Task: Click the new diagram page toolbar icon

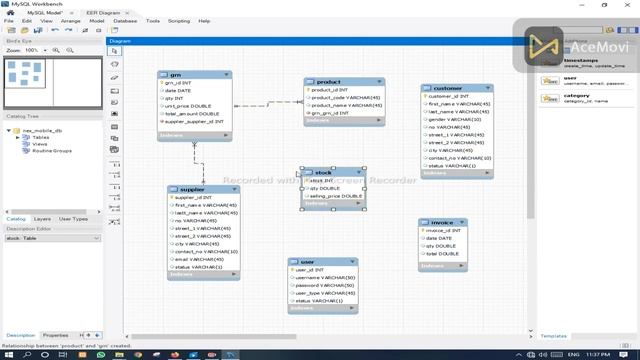Action: tap(115, 30)
